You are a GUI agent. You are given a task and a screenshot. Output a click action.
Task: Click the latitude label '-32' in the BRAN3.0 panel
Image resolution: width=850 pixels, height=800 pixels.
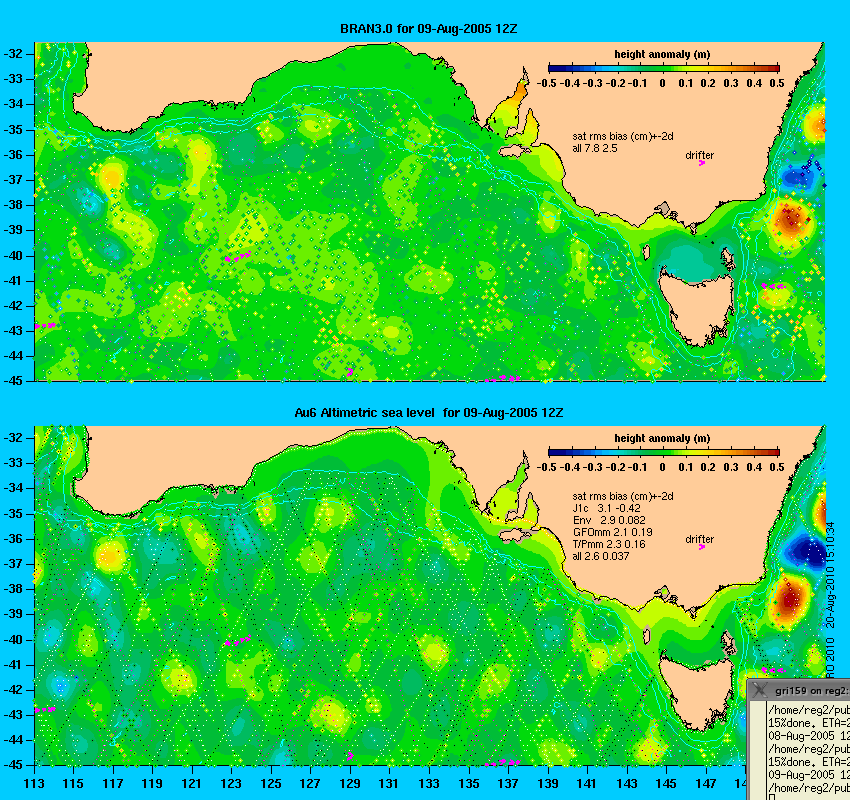pos(14,54)
